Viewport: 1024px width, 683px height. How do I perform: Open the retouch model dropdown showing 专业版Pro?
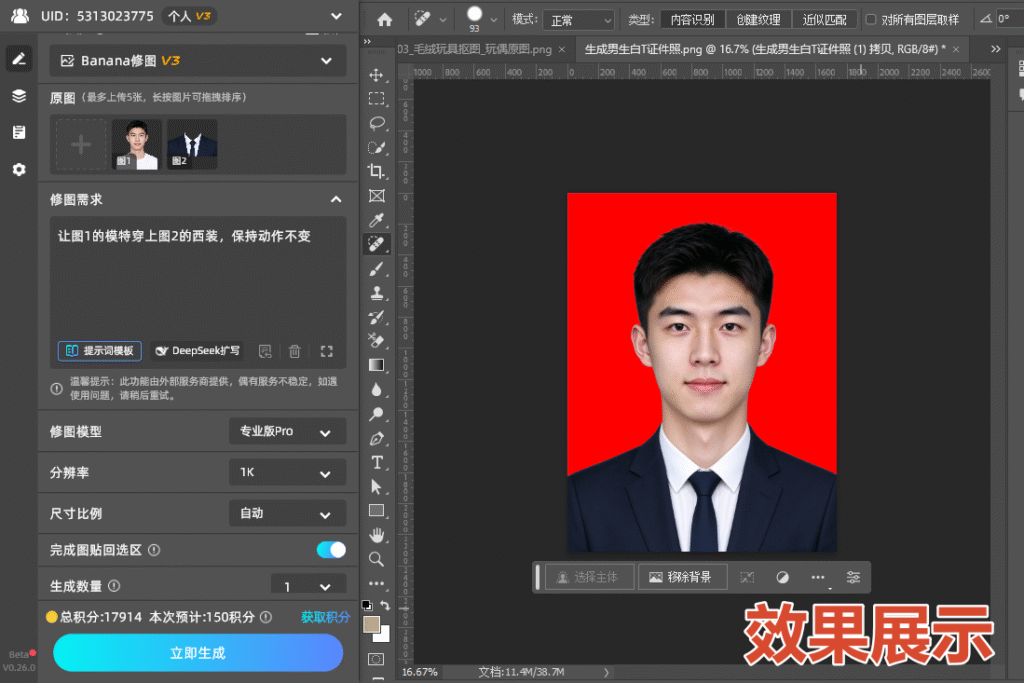click(287, 432)
